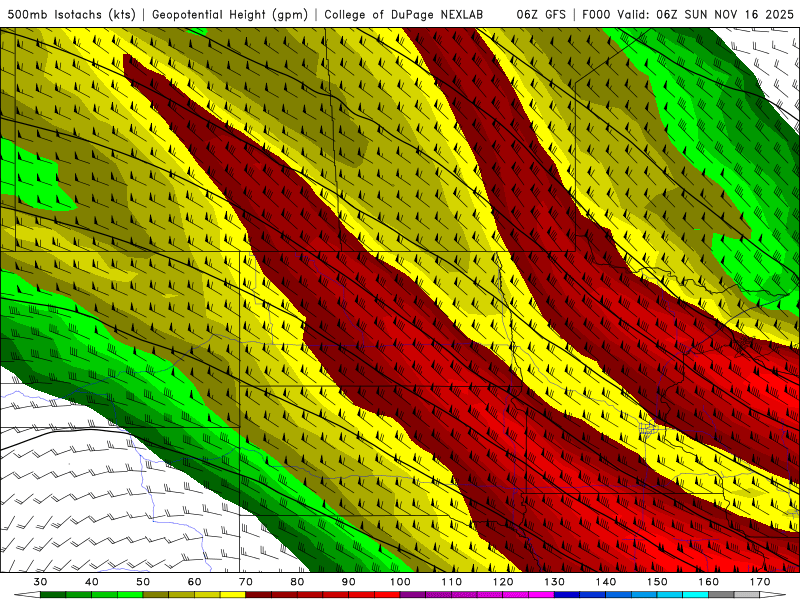Click the 40 value on the color scale
This screenshot has width=800, height=600.
coord(92,582)
